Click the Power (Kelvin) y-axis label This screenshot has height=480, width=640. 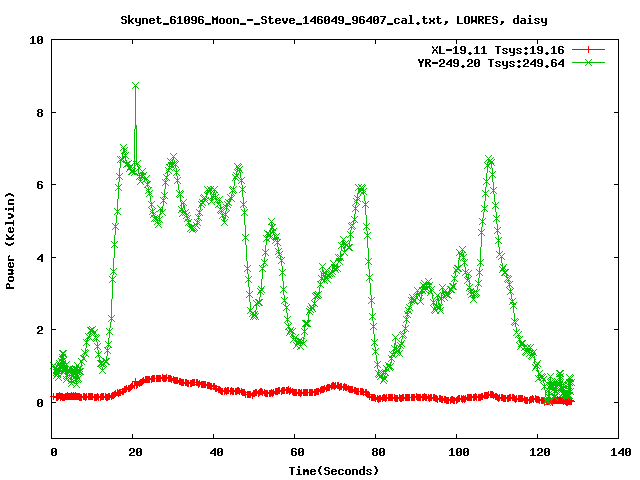tap(11, 238)
